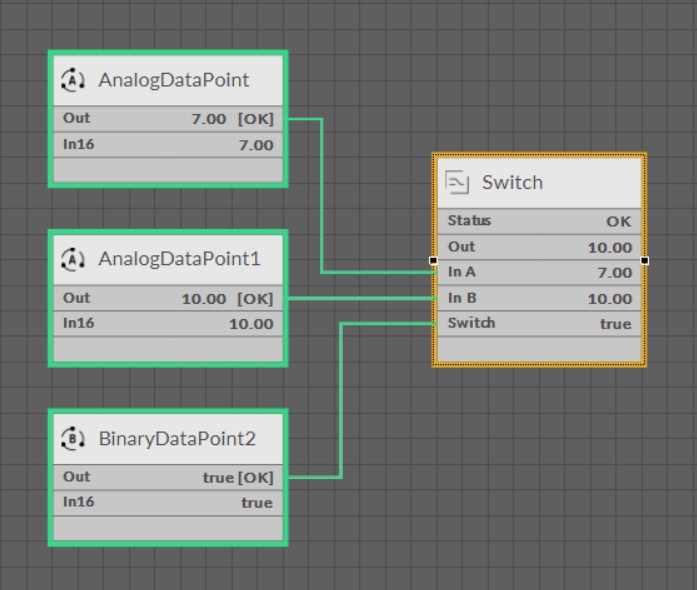Click the Switch slot showing true
Image resolution: width=697 pixels, height=590 pixels.
(539, 324)
